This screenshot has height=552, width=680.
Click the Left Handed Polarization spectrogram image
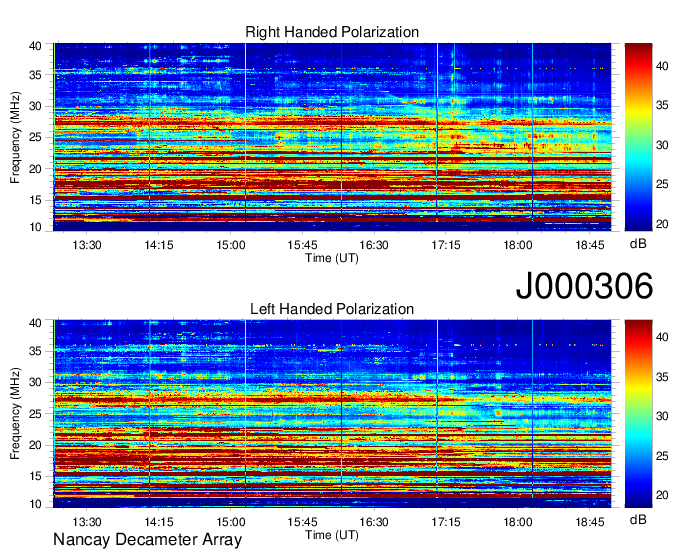click(x=332, y=414)
